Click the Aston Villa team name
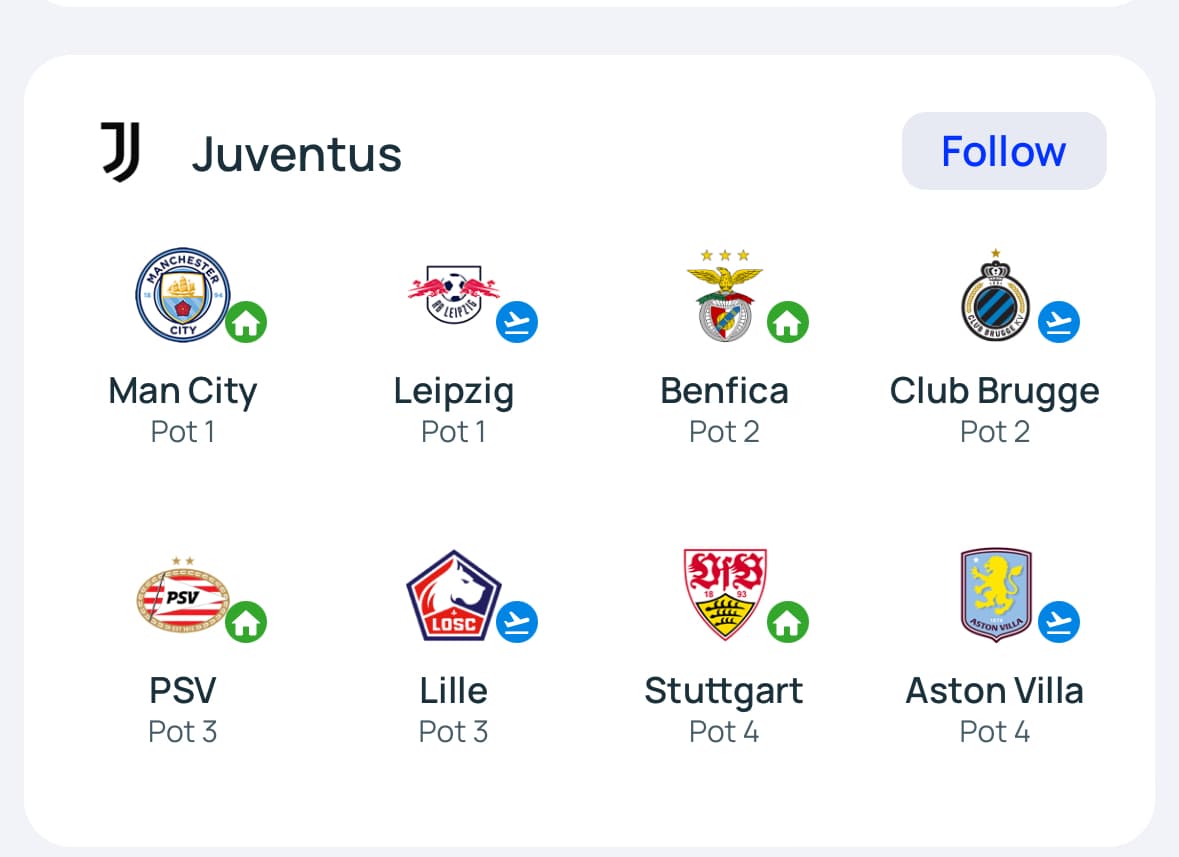Image resolution: width=1179 pixels, height=857 pixels. 994,691
